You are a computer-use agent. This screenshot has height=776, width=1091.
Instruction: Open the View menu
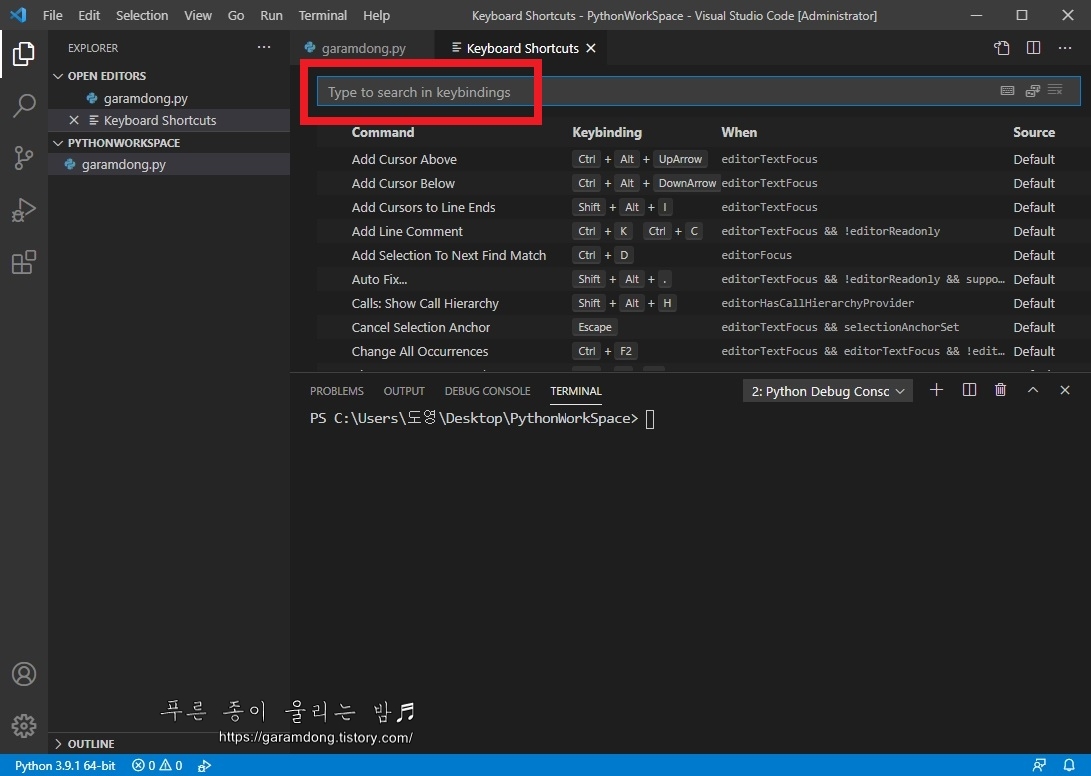(x=198, y=15)
